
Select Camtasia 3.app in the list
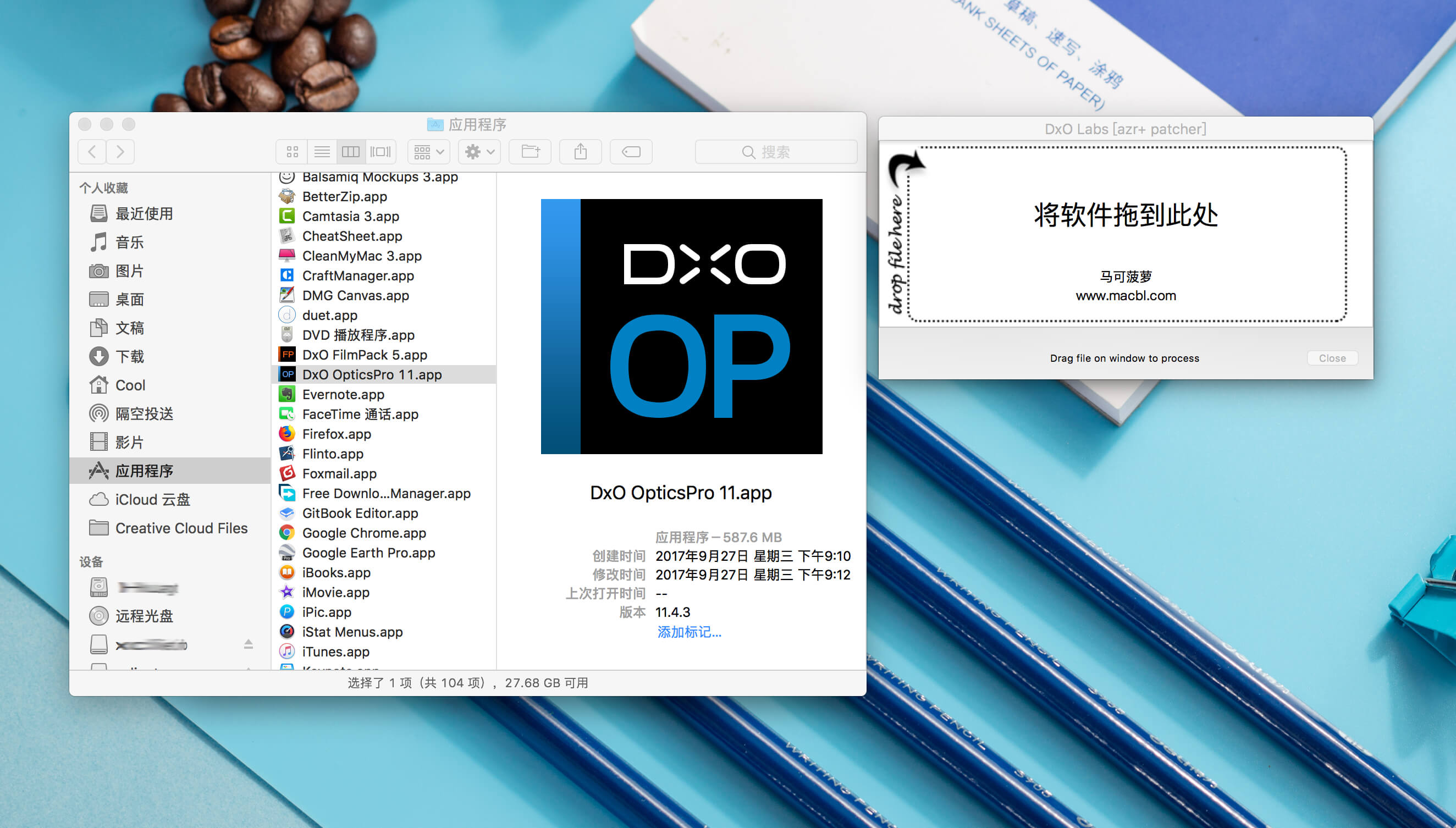pos(384,216)
